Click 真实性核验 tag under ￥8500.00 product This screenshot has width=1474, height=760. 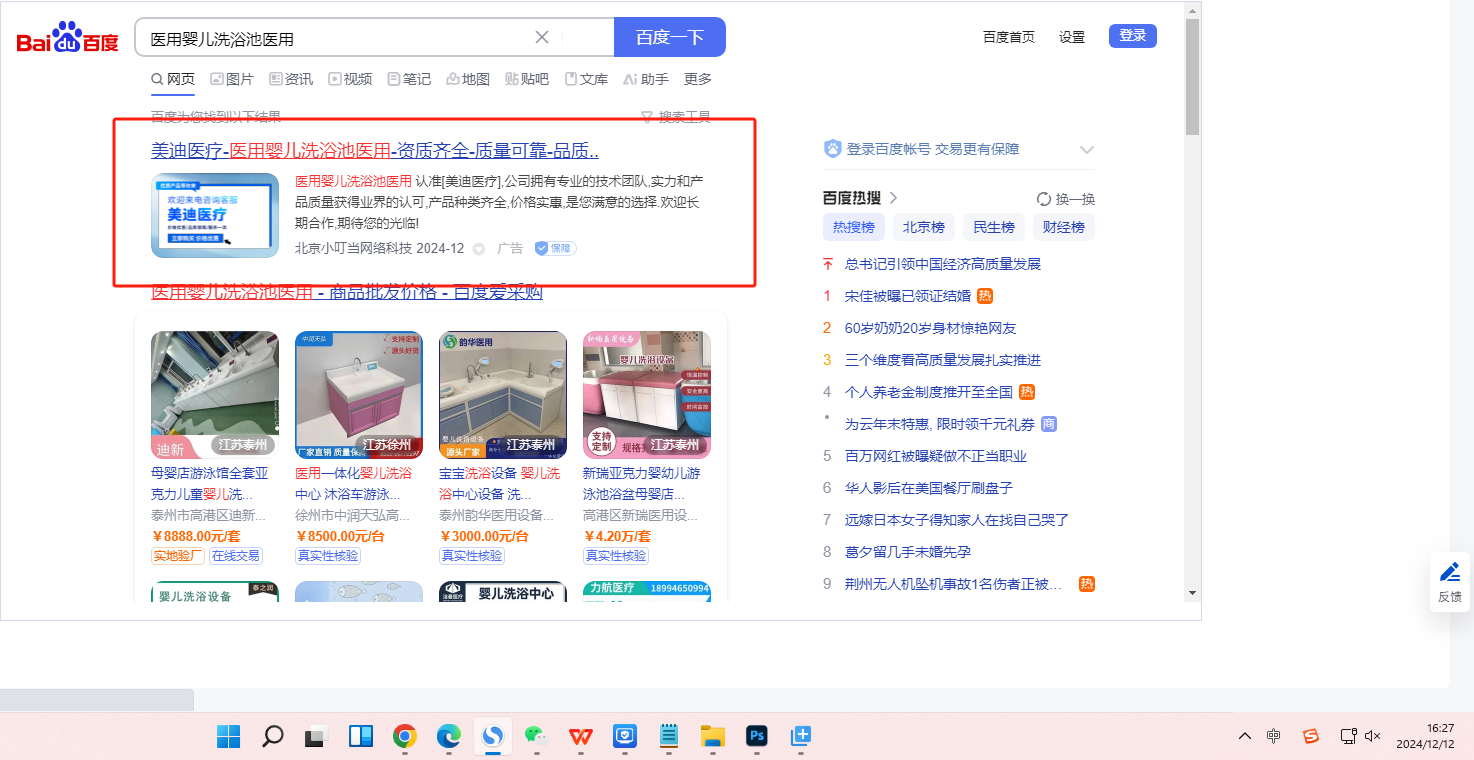pos(328,556)
